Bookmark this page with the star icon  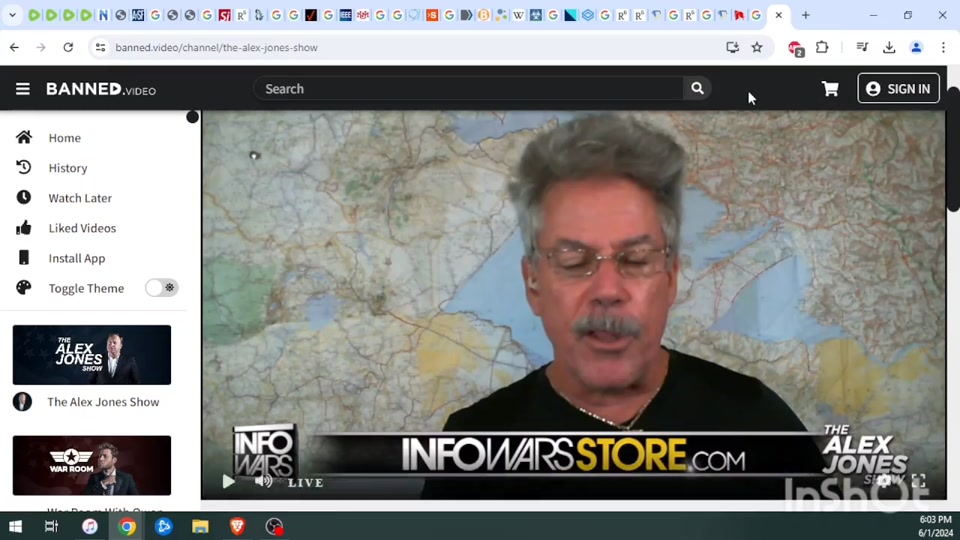(x=757, y=47)
